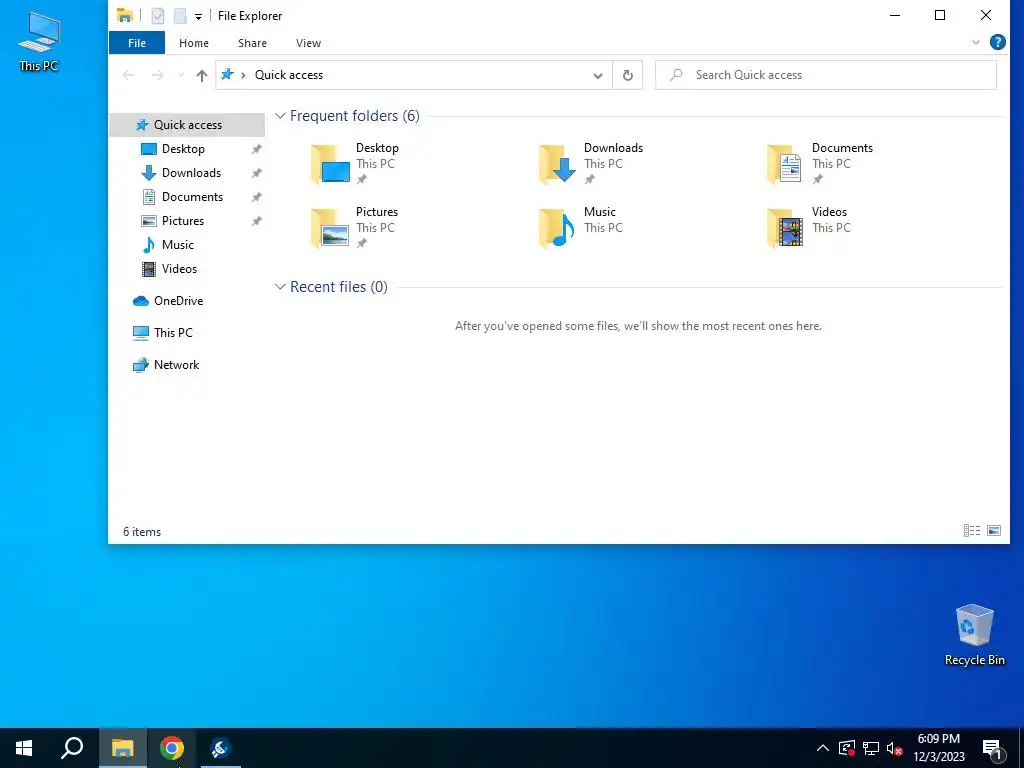Switch to the Share ribbon tab
This screenshot has height=768, width=1024.
pos(252,43)
